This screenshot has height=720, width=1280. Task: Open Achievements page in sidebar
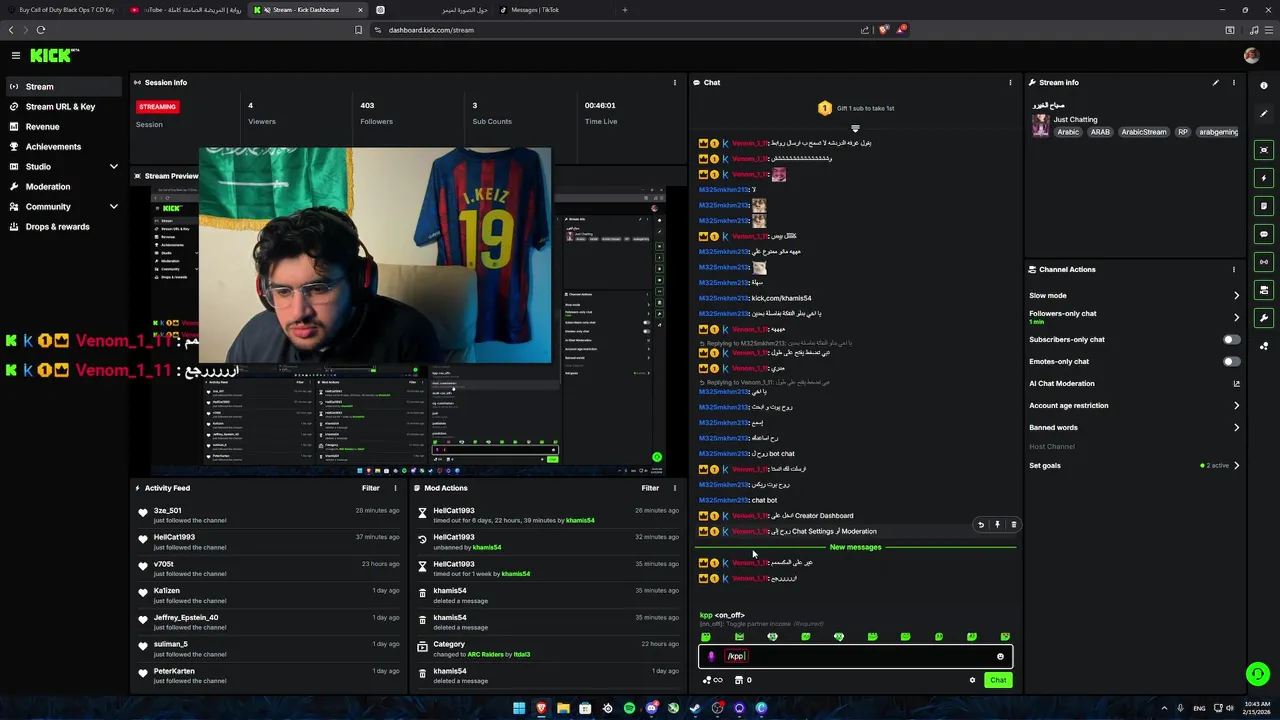[65, 147]
